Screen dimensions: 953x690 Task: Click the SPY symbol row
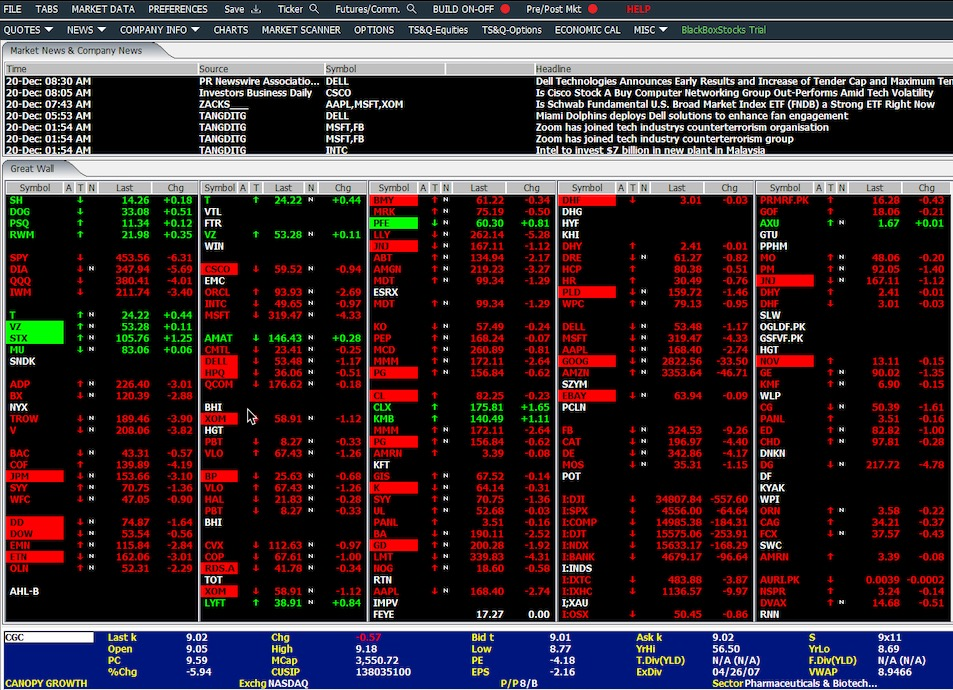(x=101, y=258)
